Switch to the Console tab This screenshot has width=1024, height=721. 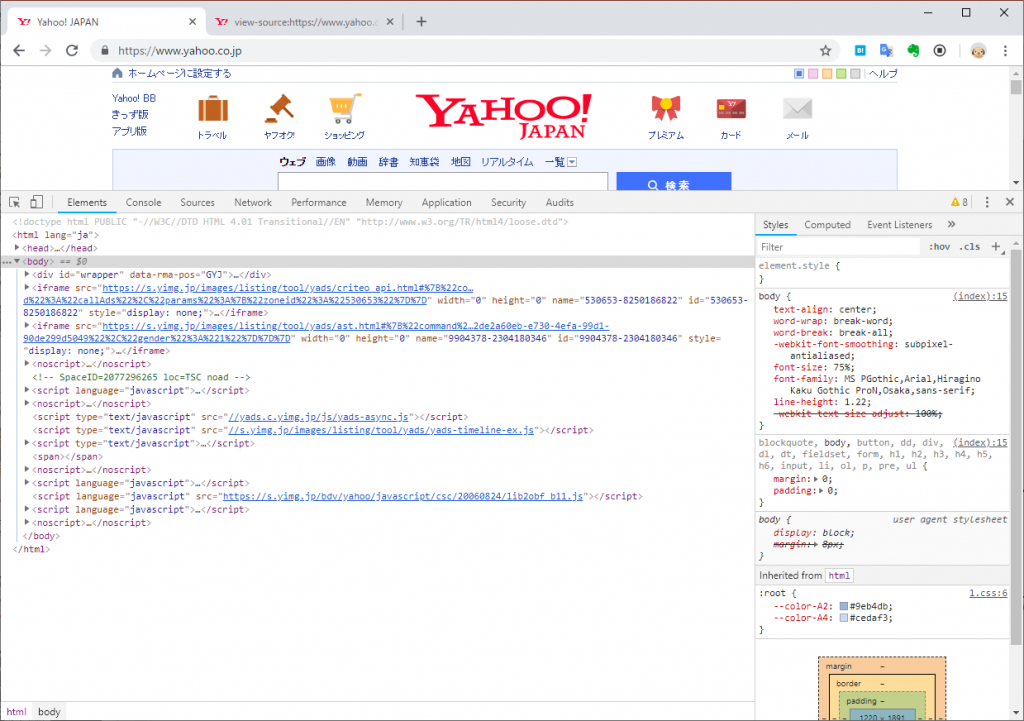[144, 202]
